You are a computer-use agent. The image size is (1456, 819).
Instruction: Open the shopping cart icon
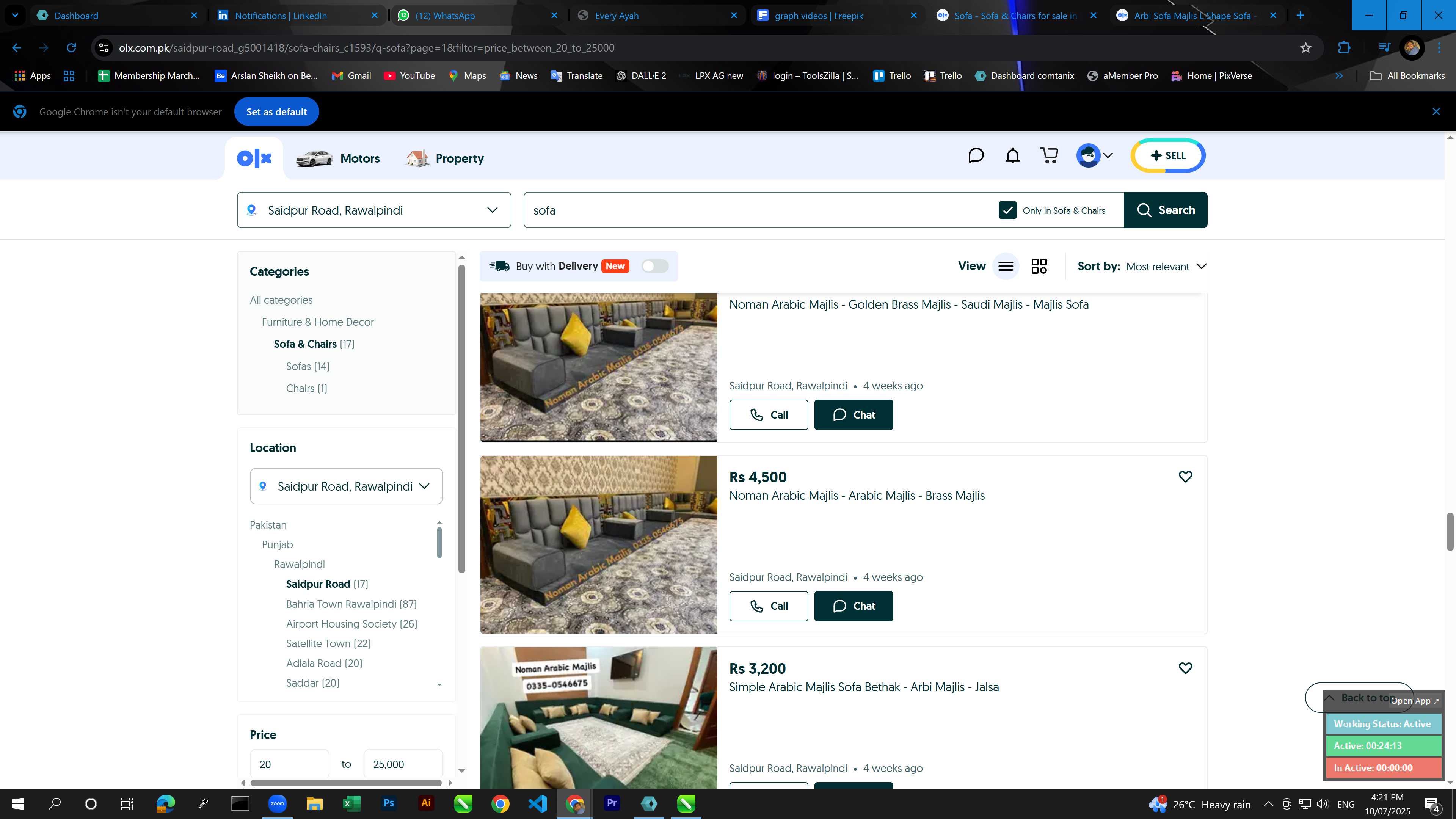point(1050,155)
